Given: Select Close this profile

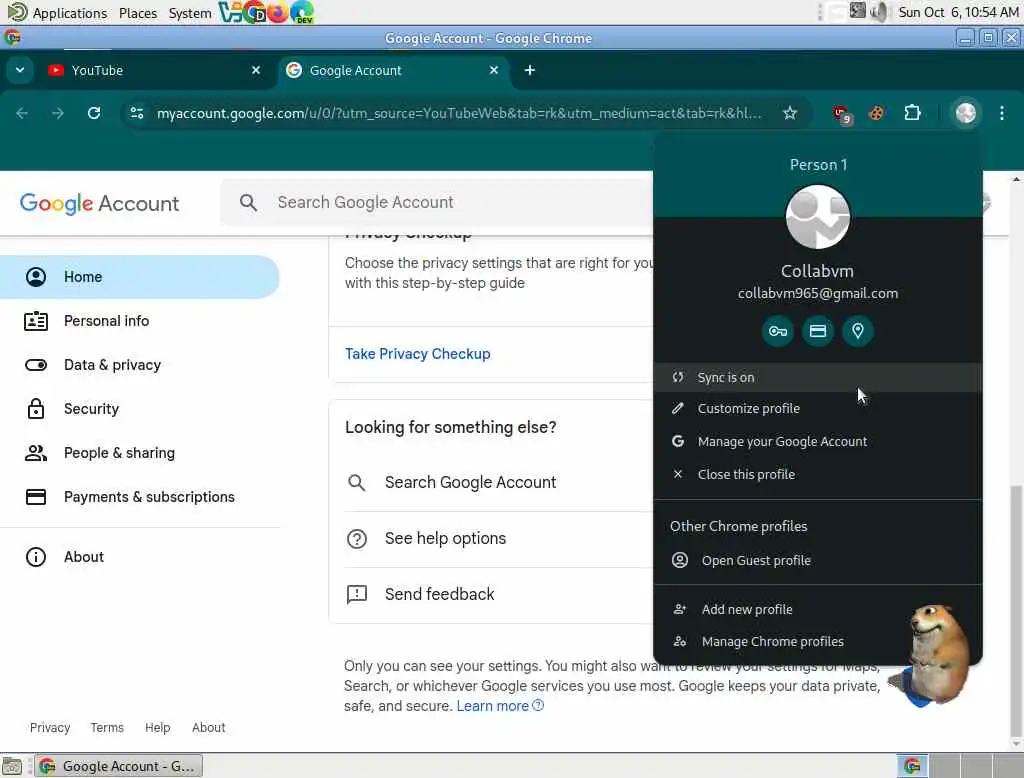Looking at the screenshot, I should [818, 474].
